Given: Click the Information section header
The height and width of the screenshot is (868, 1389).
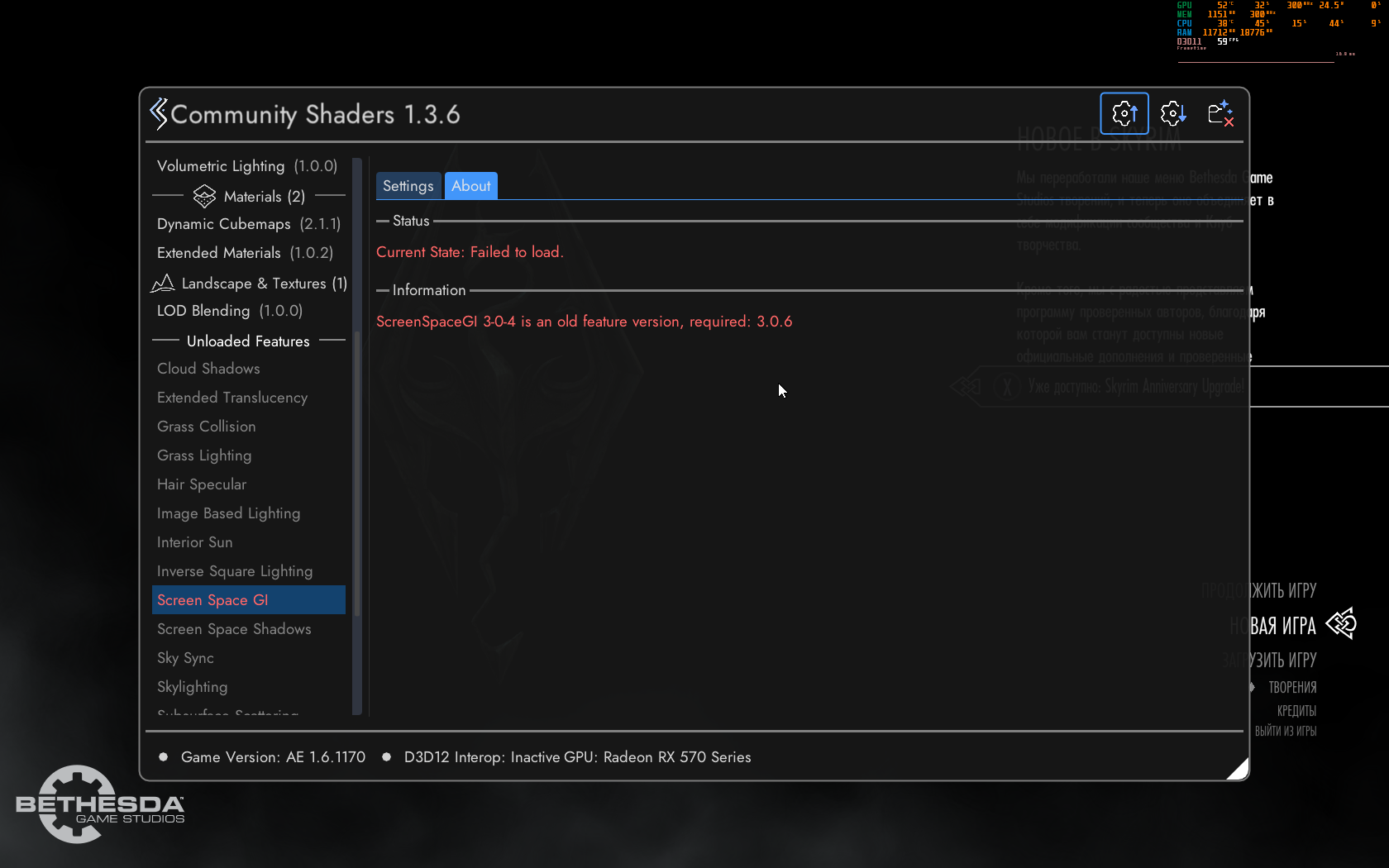Looking at the screenshot, I should 429,290.
